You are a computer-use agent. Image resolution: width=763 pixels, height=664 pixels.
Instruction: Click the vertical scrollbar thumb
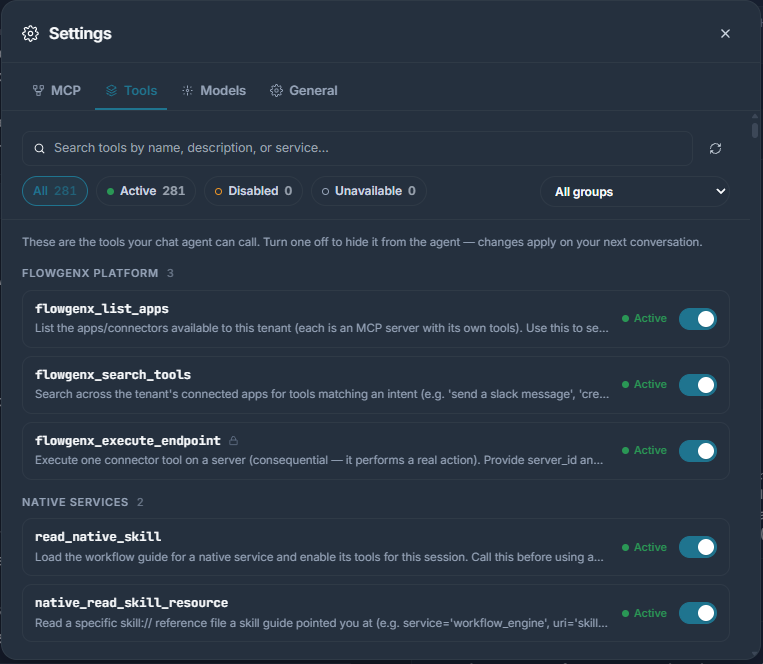[755, 130]
